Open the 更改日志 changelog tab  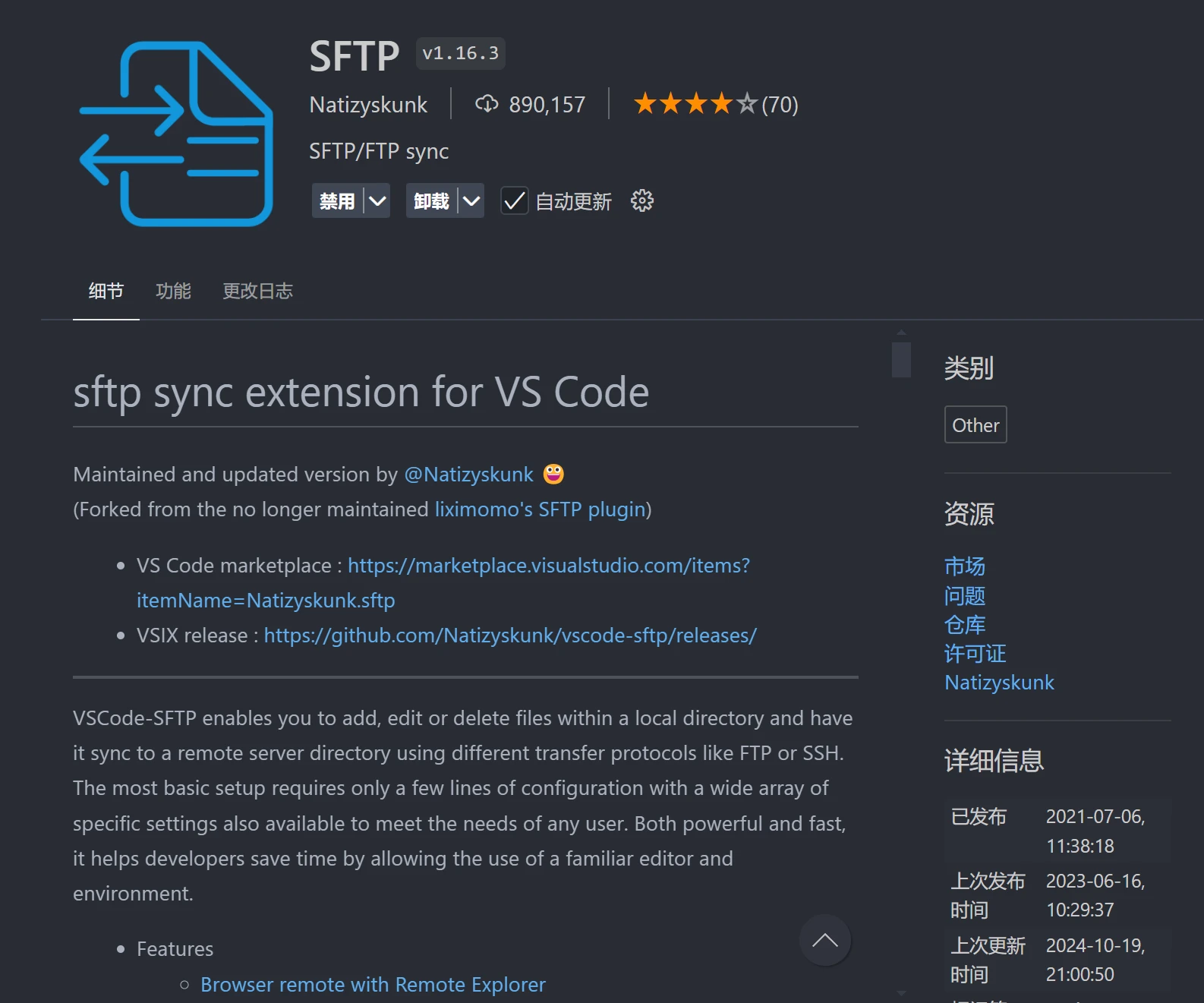pos(257,291)
